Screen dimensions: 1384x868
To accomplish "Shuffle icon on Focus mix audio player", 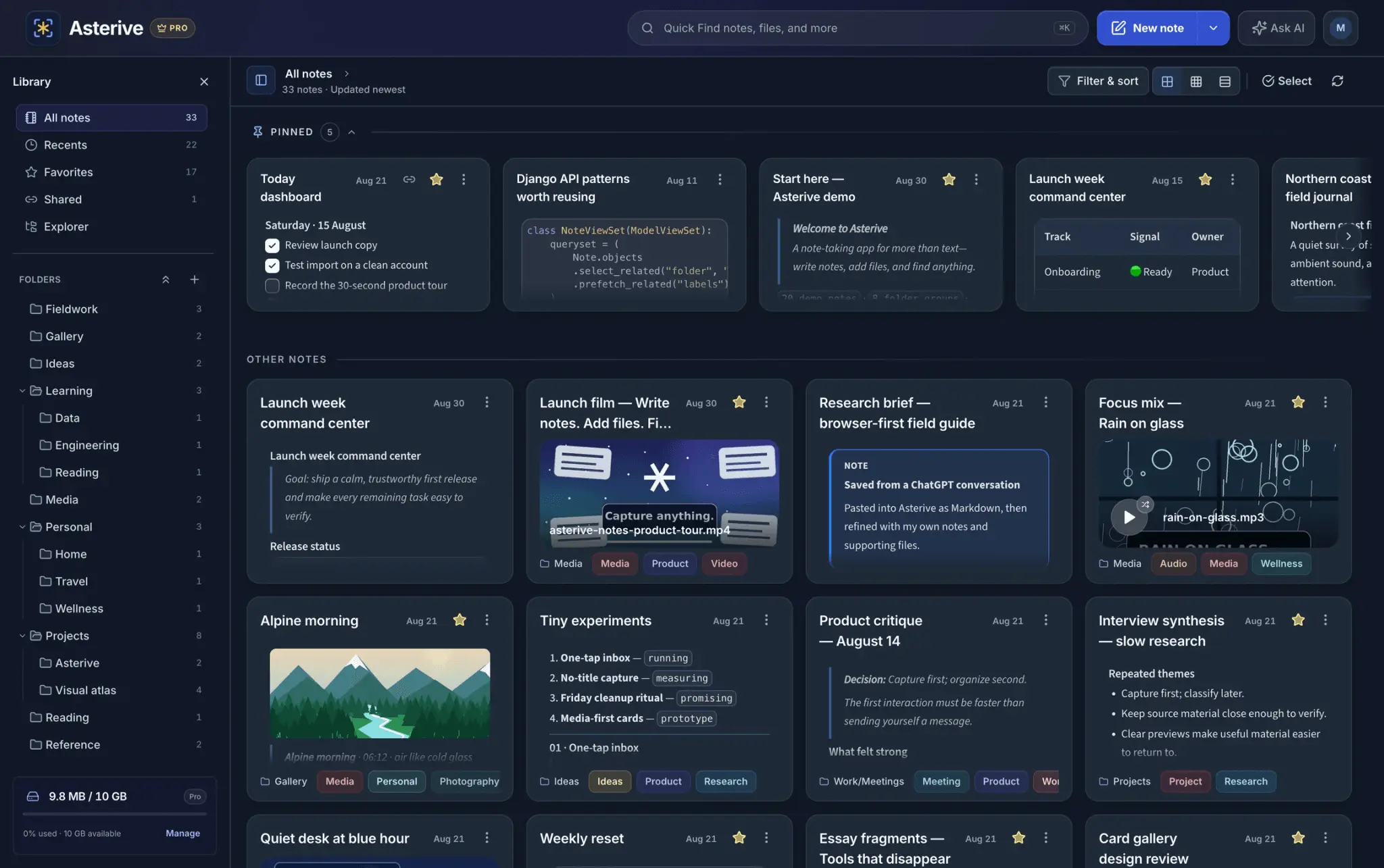I will point(1145,504).
